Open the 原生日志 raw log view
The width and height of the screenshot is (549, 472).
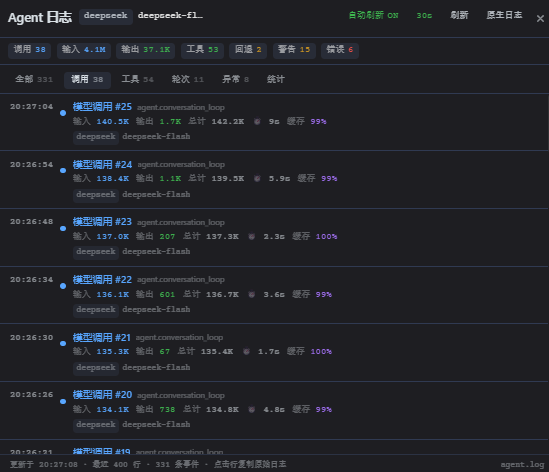pyautogui.click(x=504, y=15)
